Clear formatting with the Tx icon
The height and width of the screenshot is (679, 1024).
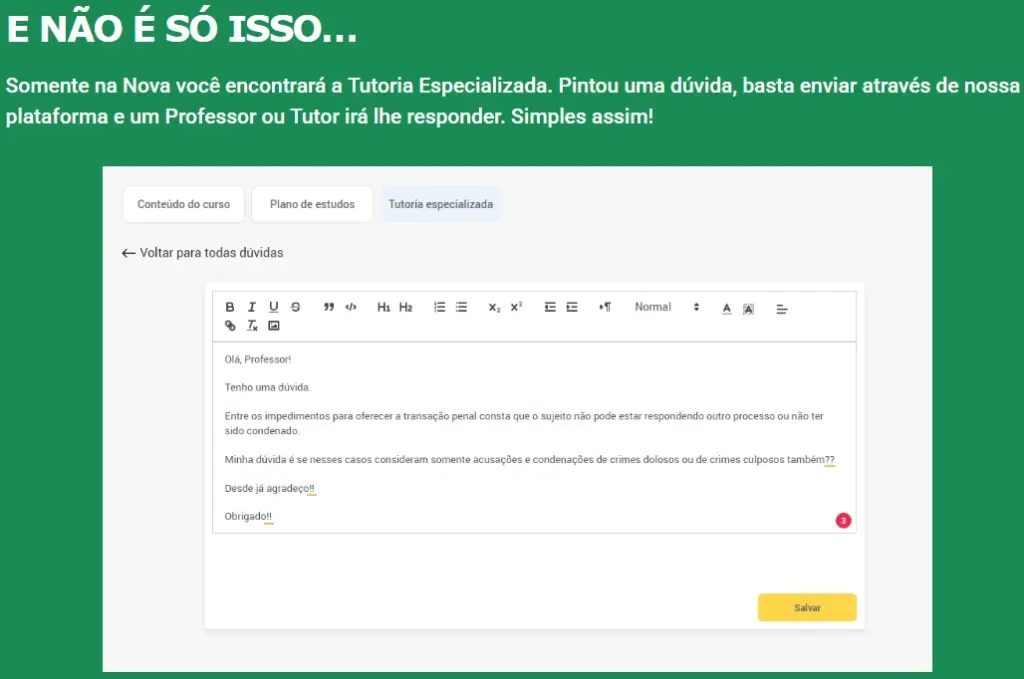252,325
